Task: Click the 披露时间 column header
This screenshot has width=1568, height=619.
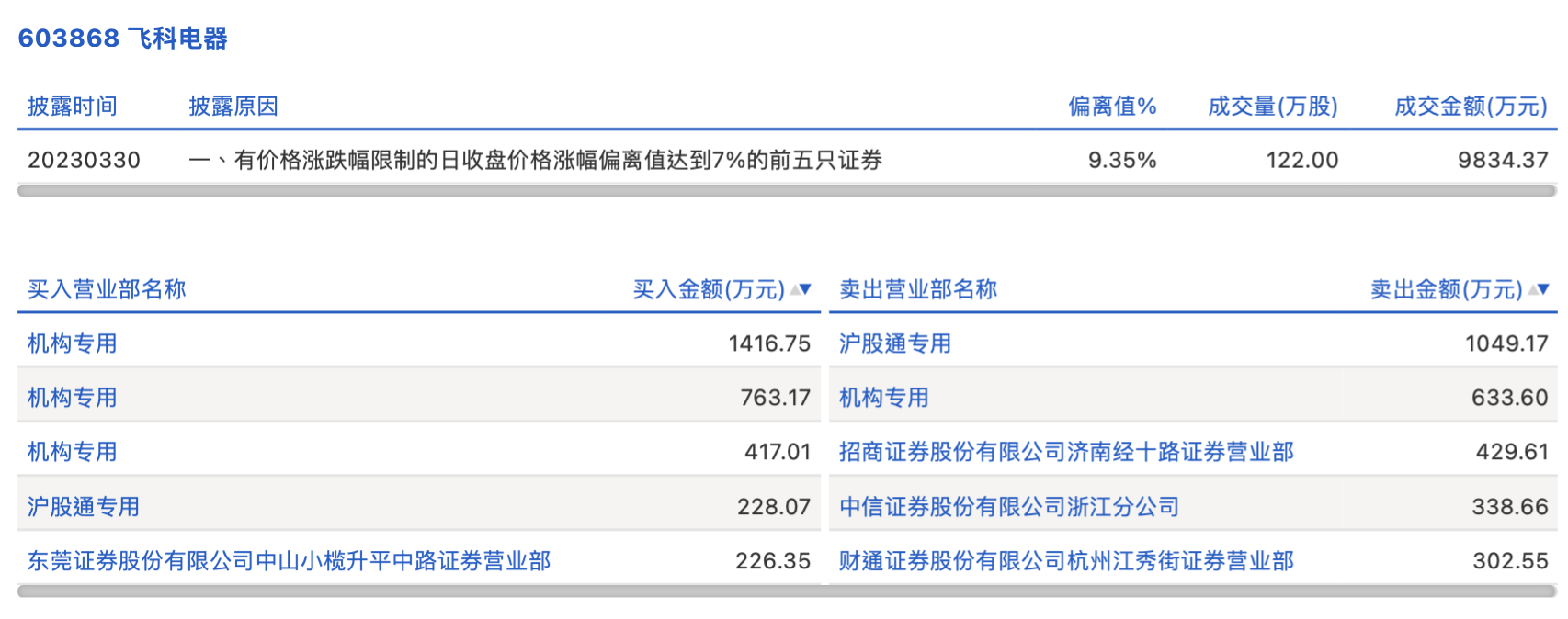Action: [x=73, y=107]
